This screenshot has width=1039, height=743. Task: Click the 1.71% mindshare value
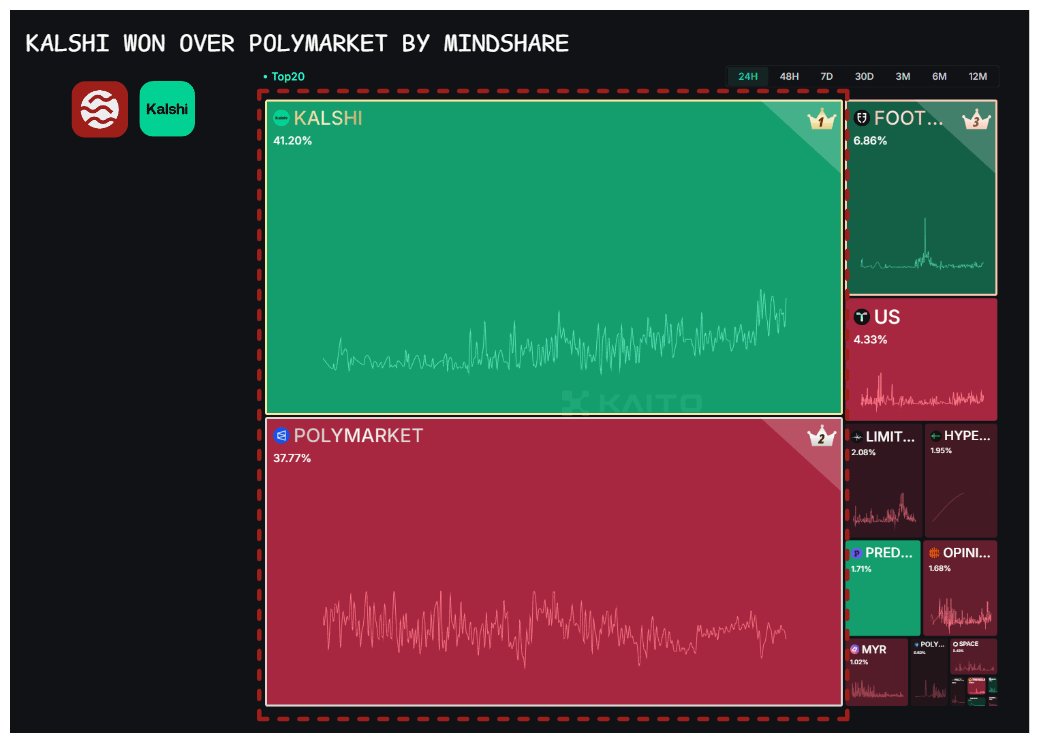[861, 569]
